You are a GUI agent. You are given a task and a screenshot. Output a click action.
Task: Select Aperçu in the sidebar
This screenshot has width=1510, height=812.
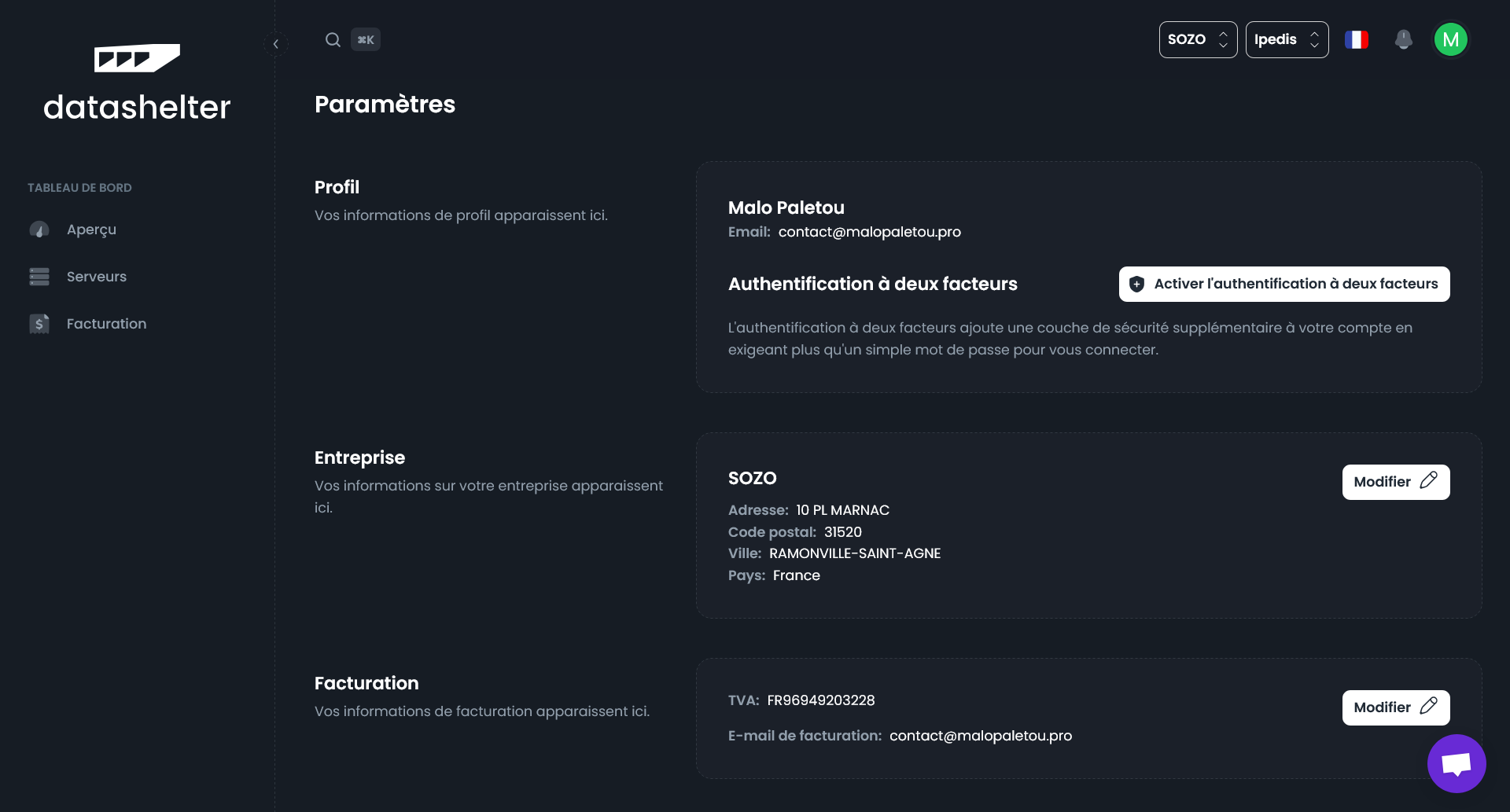coord(91,229)
